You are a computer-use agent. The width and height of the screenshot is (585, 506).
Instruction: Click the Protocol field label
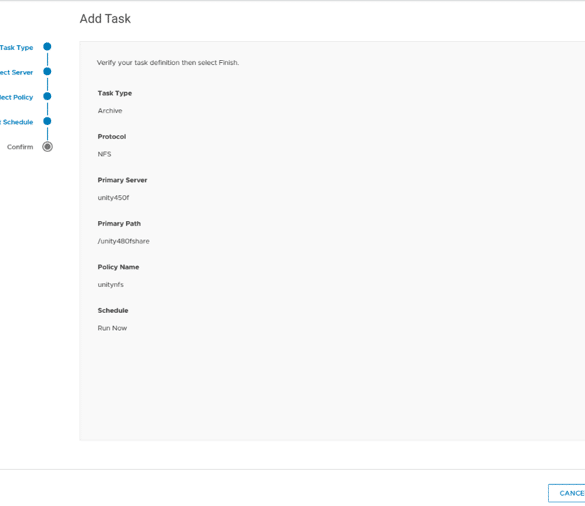tap(112, 137)
